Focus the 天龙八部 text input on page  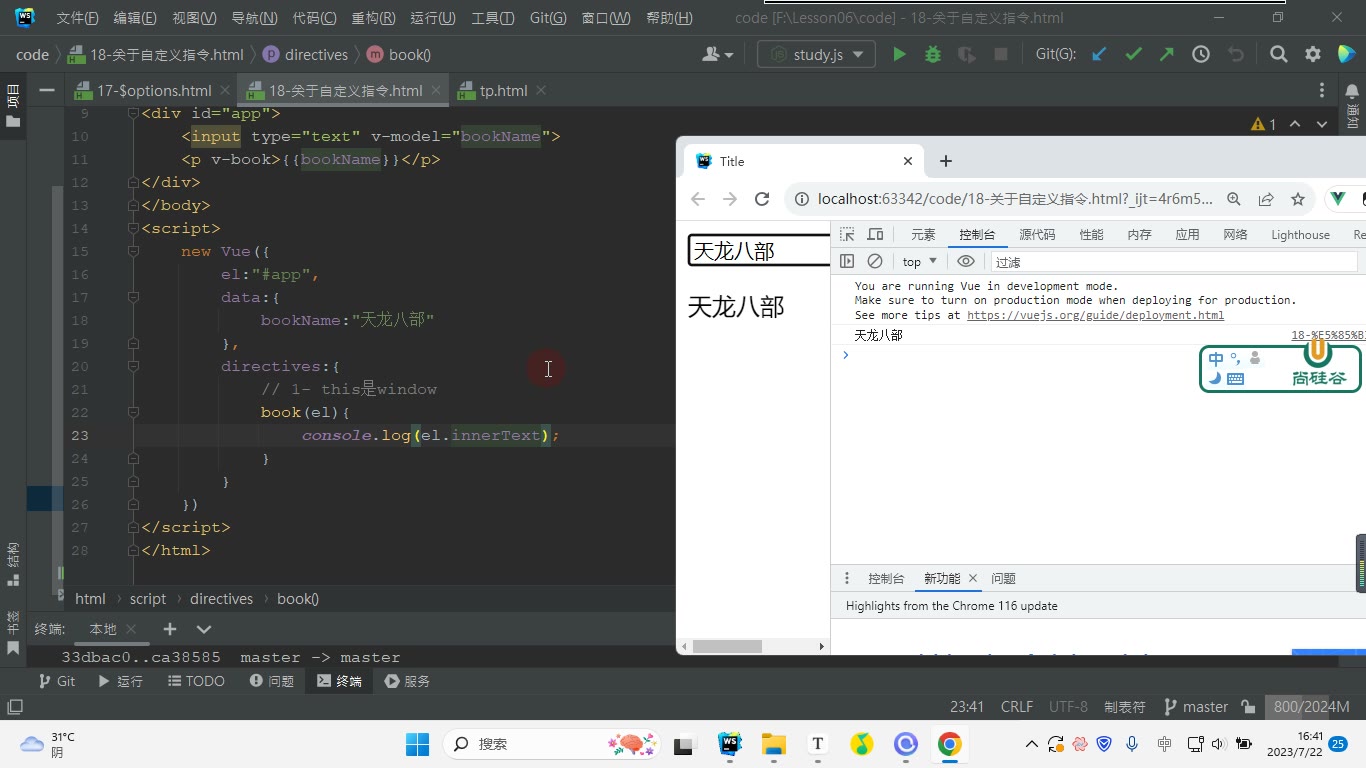pyautogui.click(x=760, y=251)
